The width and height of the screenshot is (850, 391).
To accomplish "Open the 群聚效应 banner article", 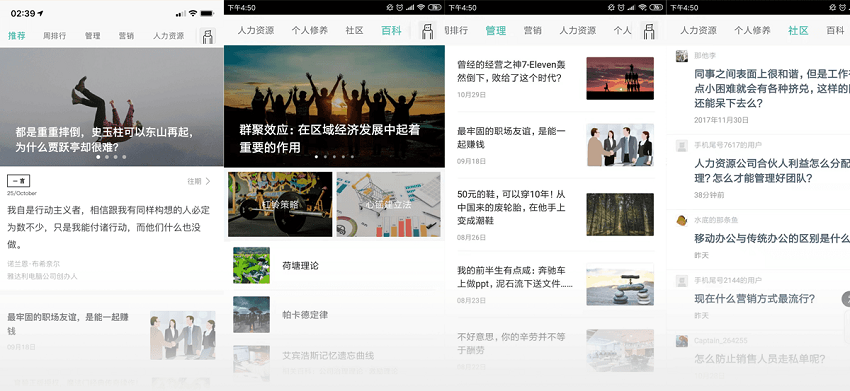I will pos(334,106).
